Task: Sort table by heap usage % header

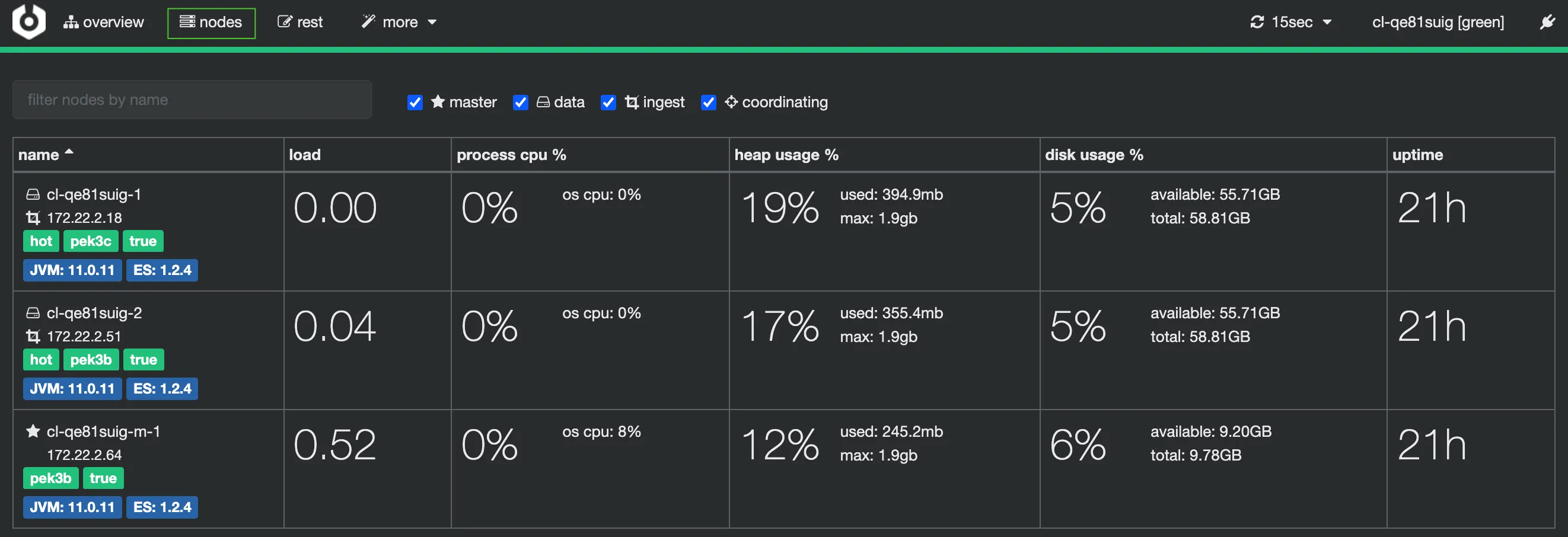Action: coord(786,155)
